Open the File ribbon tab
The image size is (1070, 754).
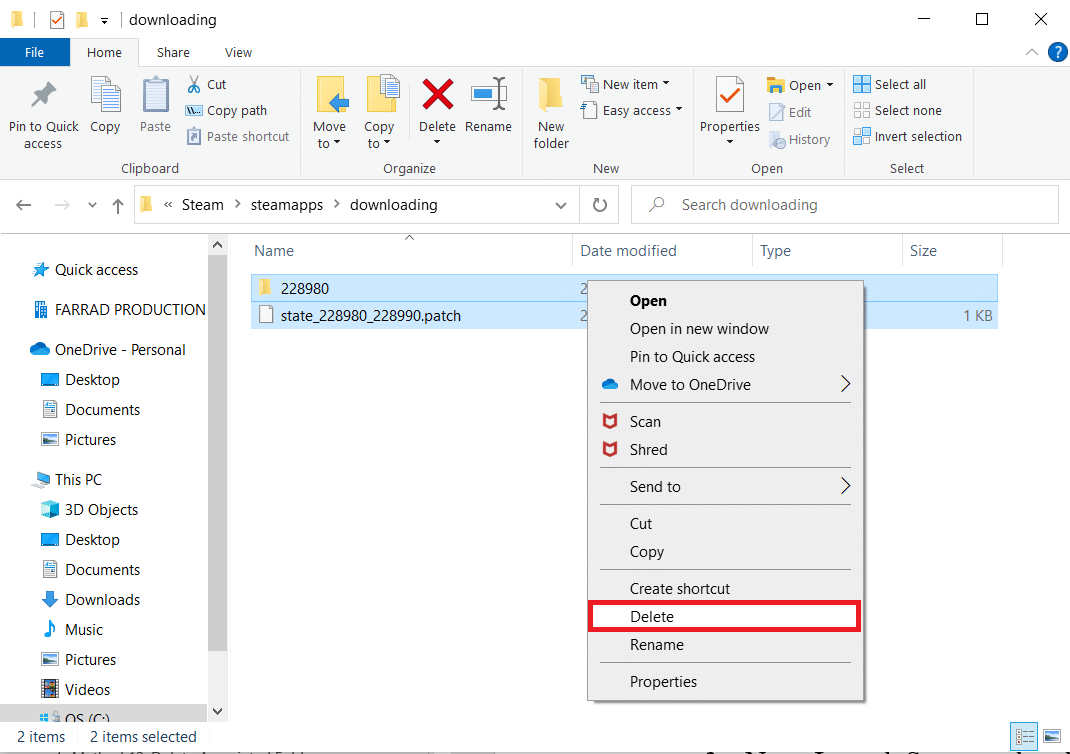coord(35,53)
